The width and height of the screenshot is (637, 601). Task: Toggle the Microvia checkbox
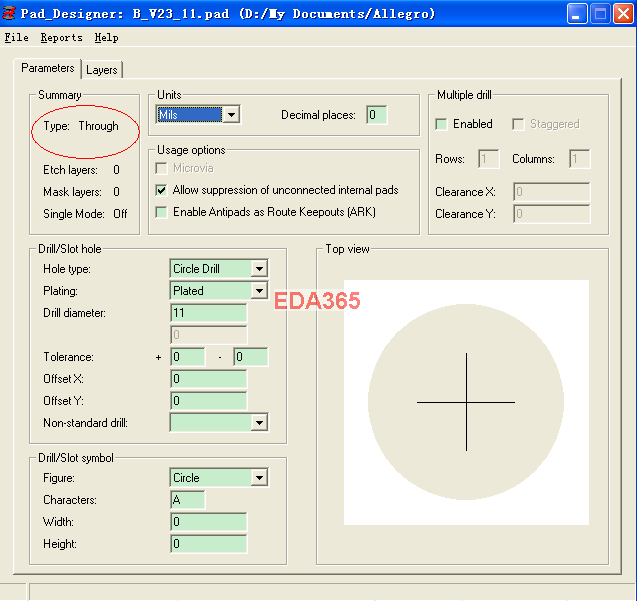pyautogui.click(x=161, y=168)
